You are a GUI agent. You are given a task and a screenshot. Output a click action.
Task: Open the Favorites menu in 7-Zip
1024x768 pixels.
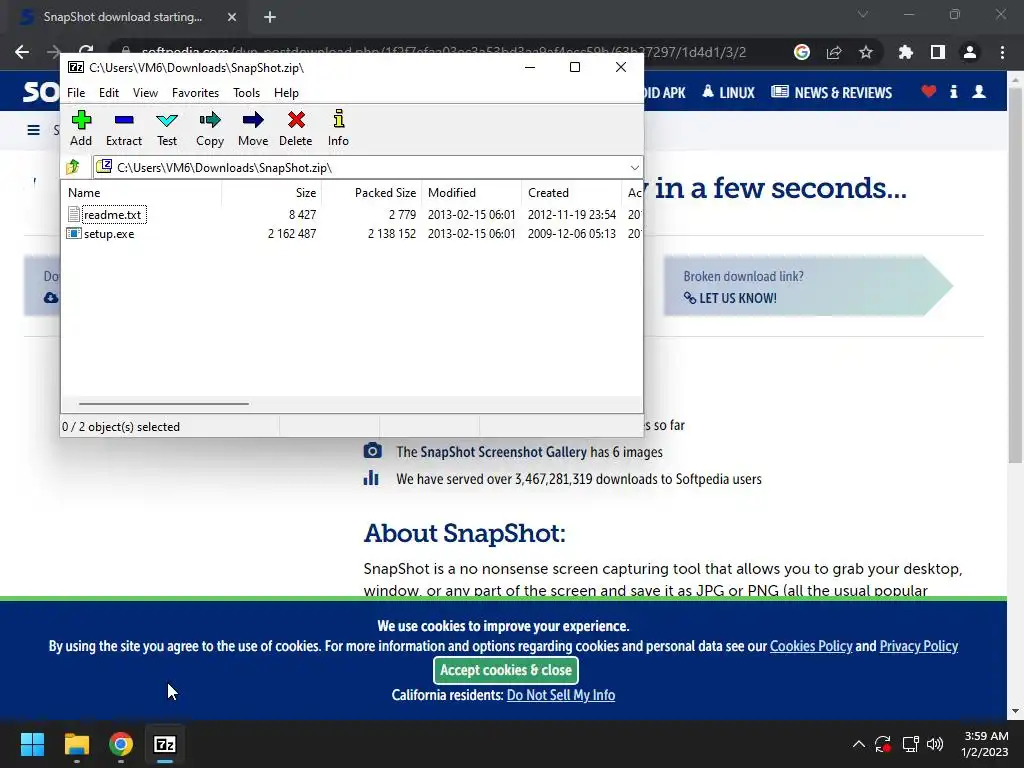(195, 93)
